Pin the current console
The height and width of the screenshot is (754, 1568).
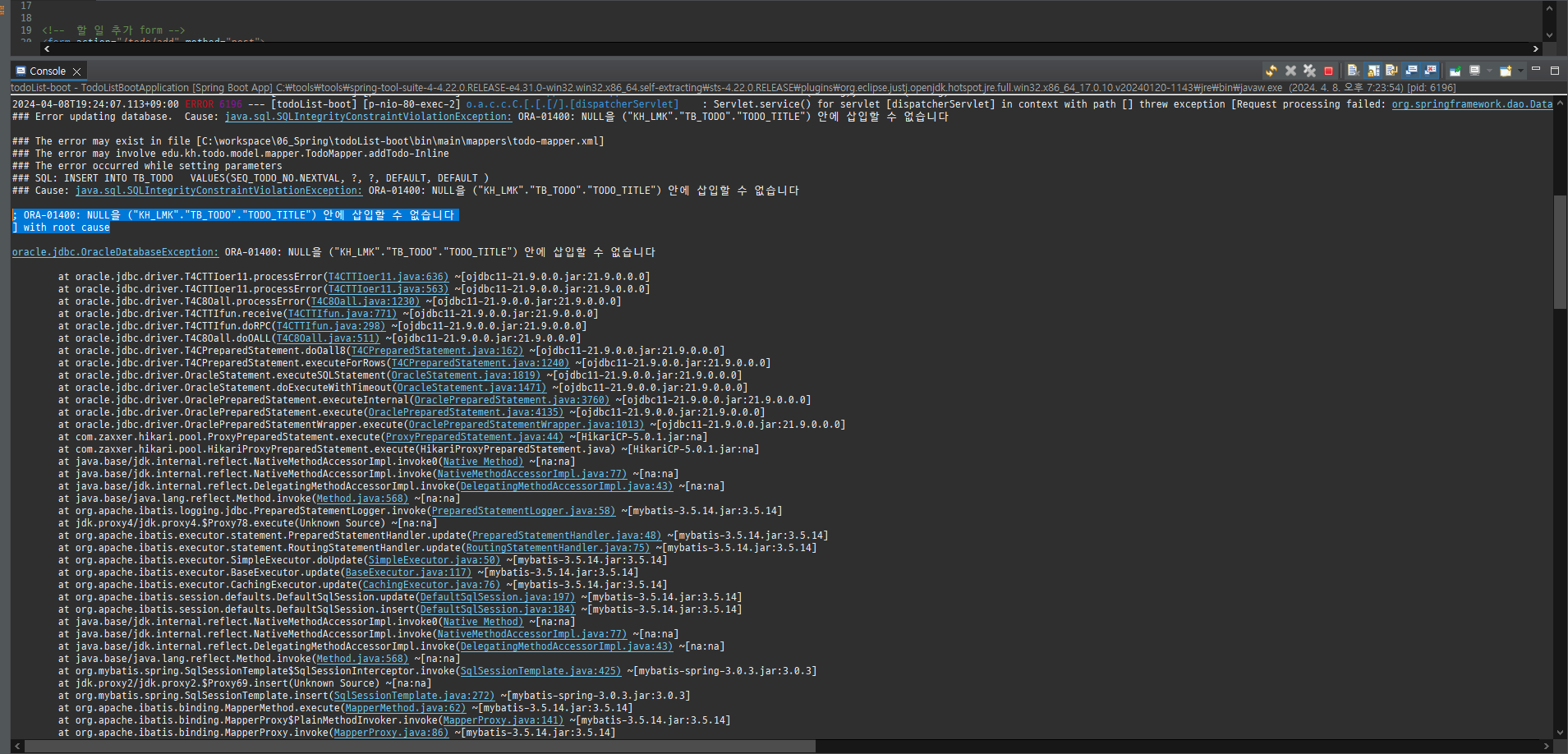tap(1455, 71)
